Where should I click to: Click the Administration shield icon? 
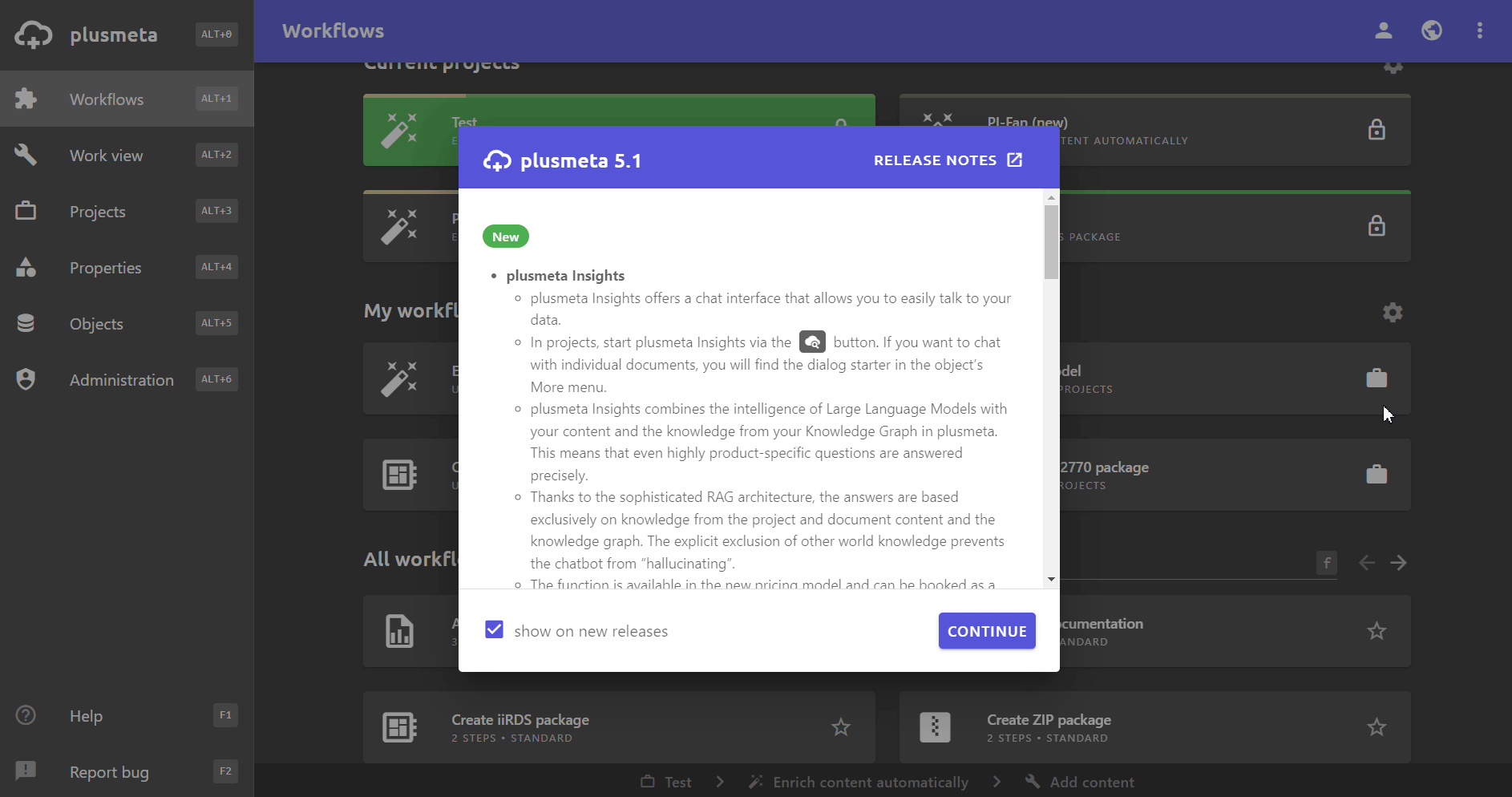(x=26, y=379)
